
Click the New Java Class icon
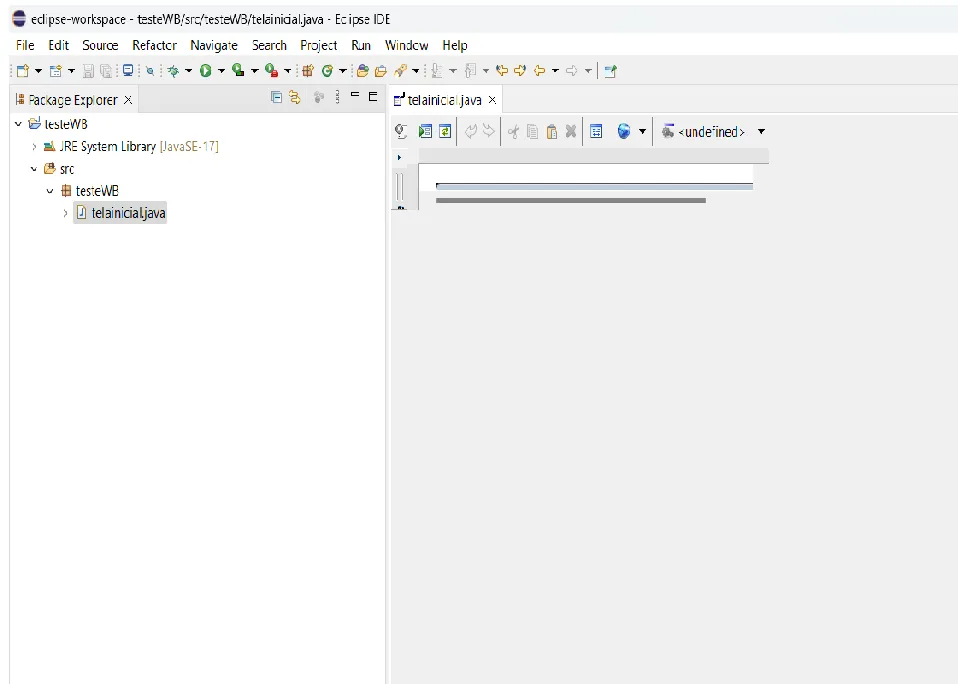click(x=327, y=71)
